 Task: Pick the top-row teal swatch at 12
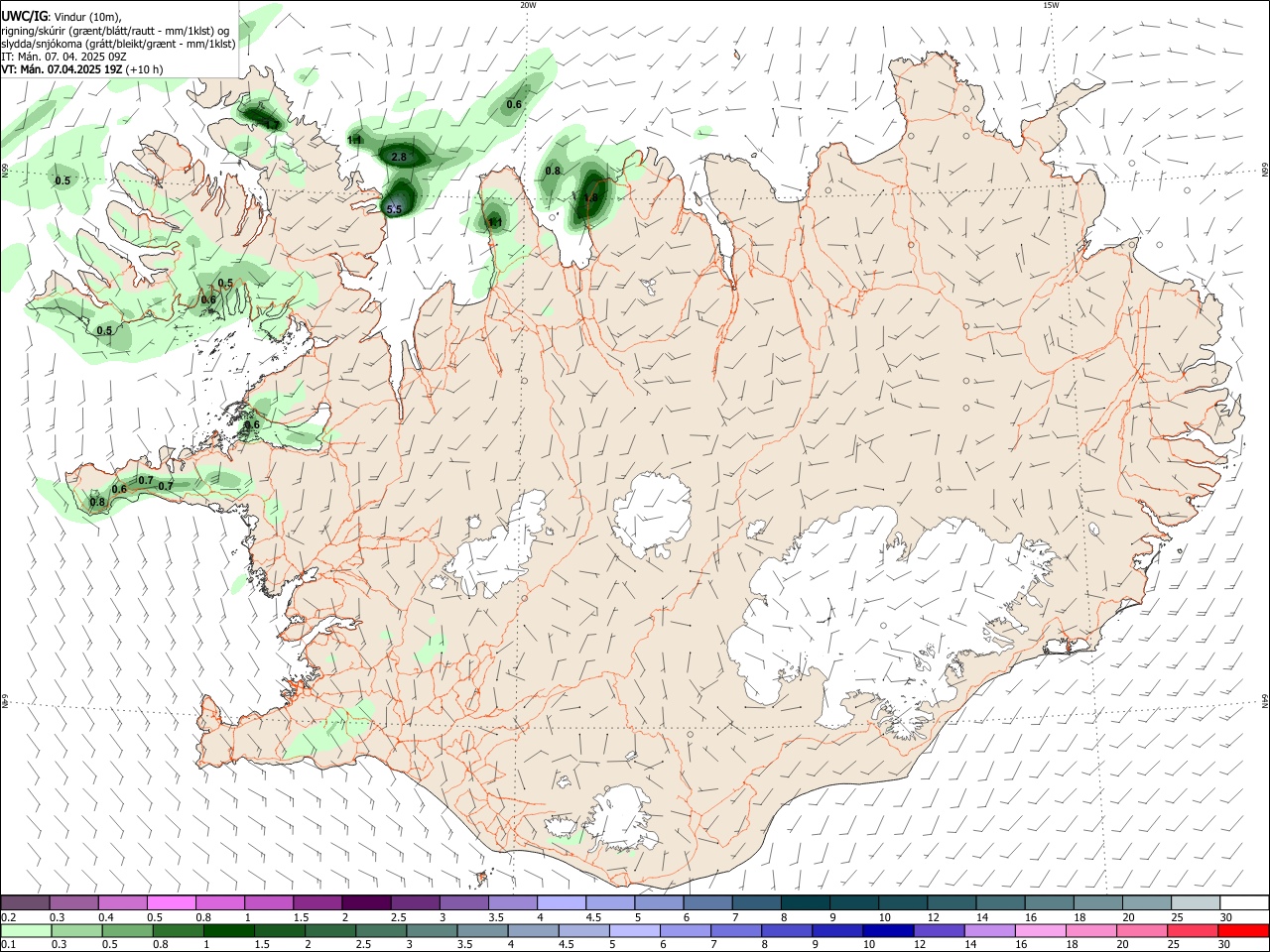[x=952, y=902]
